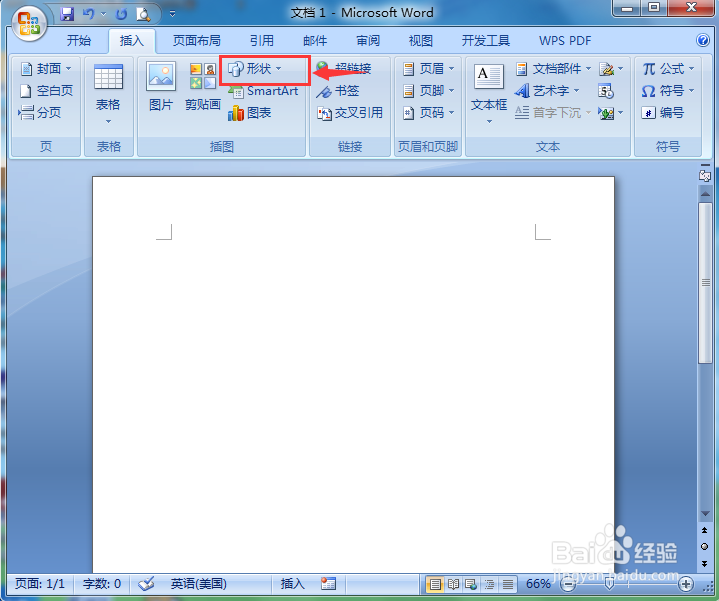
Task: Click the zoom slider handle
Action: pyautogui.click(x=609, y=584)
